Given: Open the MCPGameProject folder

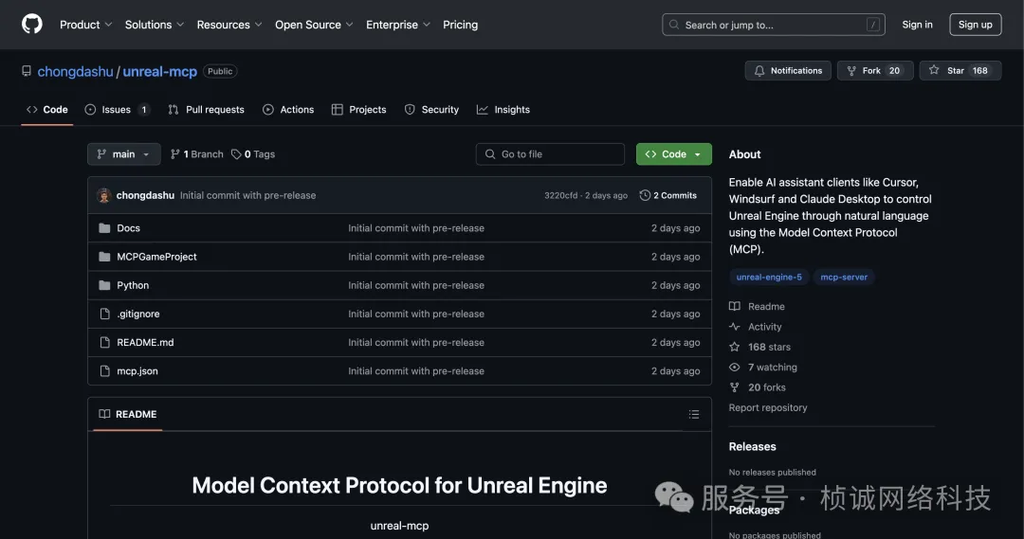Looking at the screenshot, I should (x=157, y=257).
